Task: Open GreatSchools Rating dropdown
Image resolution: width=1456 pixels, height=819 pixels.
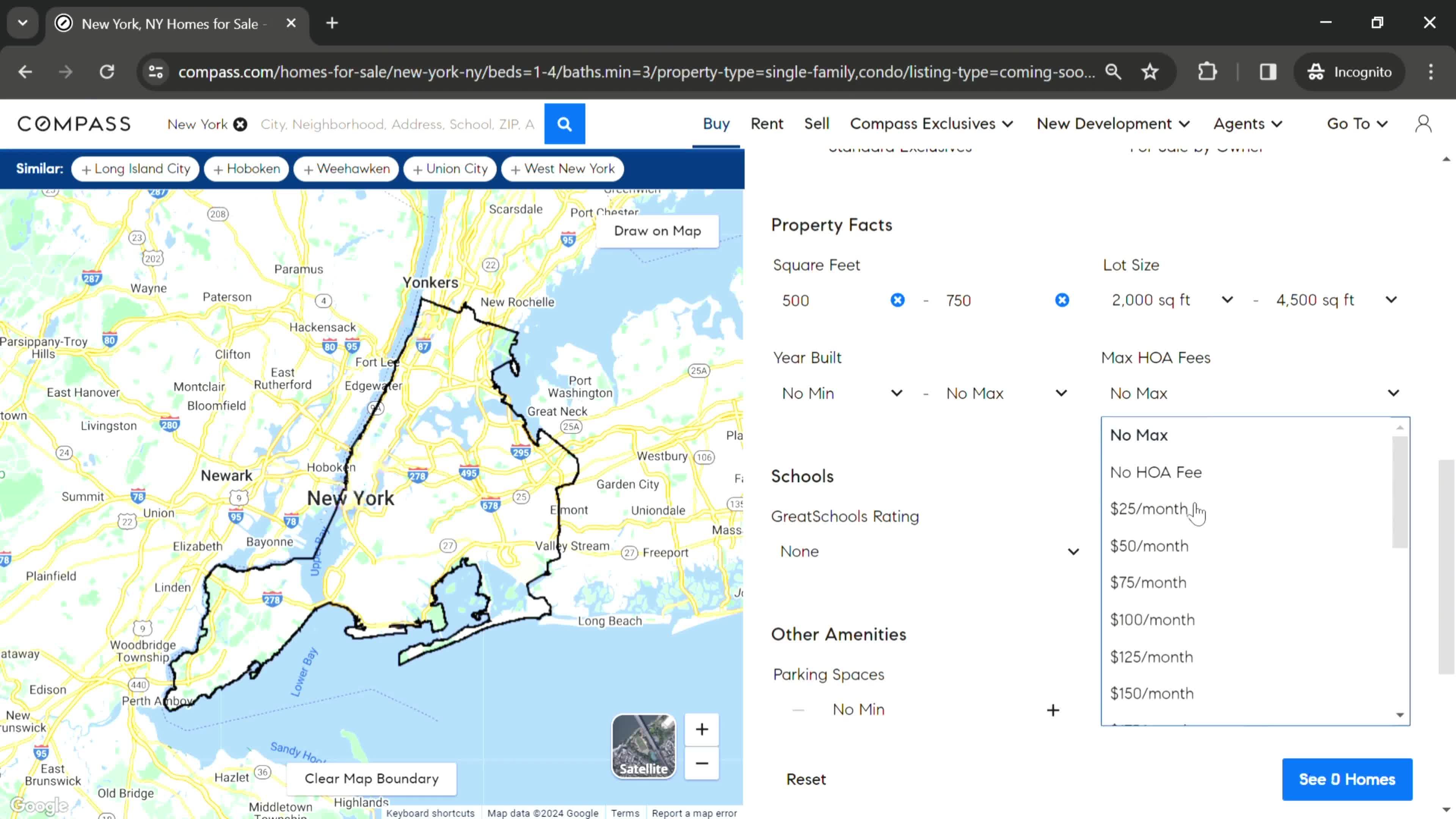Action: pos(929,551)
